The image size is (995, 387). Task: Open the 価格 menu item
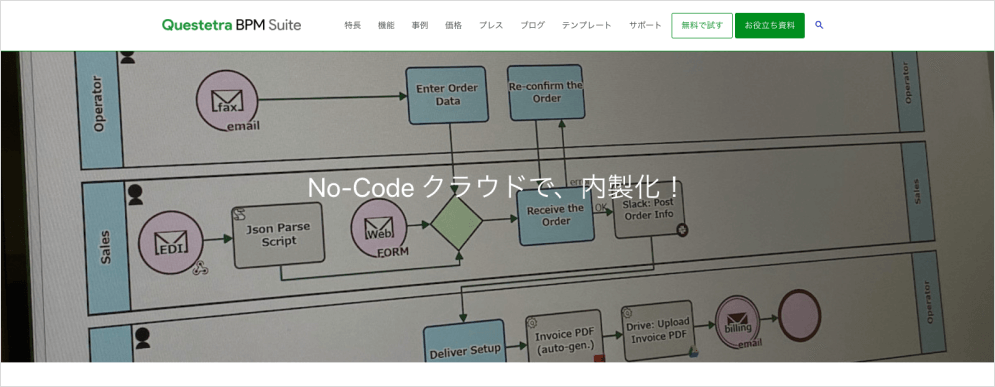[x=453, y=25]
